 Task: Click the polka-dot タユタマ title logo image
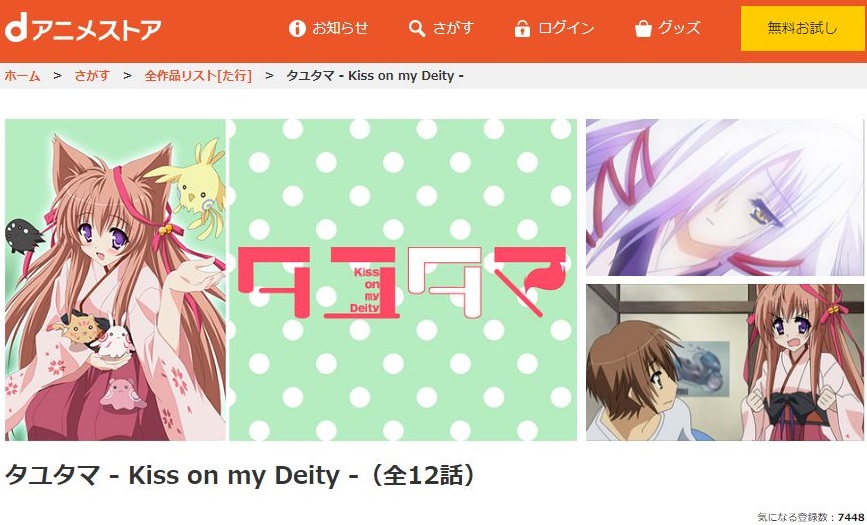pos(403,280)
